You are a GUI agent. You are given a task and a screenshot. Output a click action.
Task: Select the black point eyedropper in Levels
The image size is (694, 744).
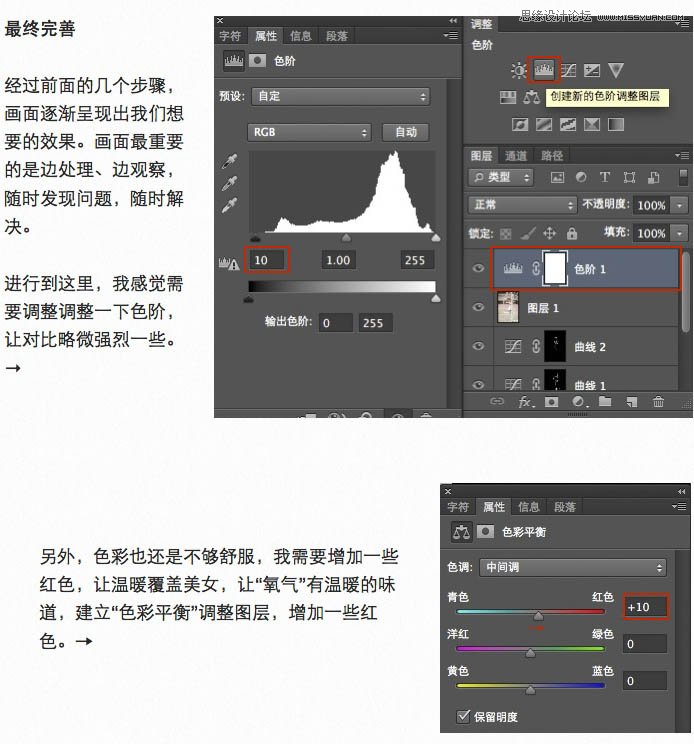[x=230, y=162]
